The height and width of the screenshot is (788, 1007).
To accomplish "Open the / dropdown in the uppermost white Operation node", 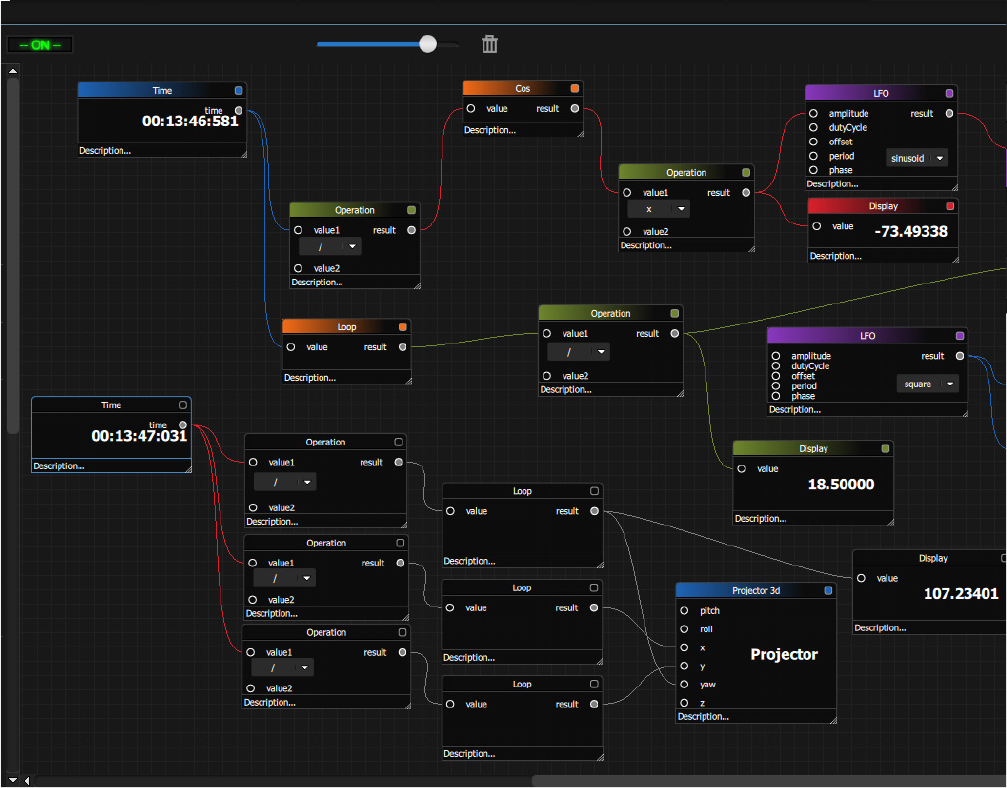I will point(285,482).
